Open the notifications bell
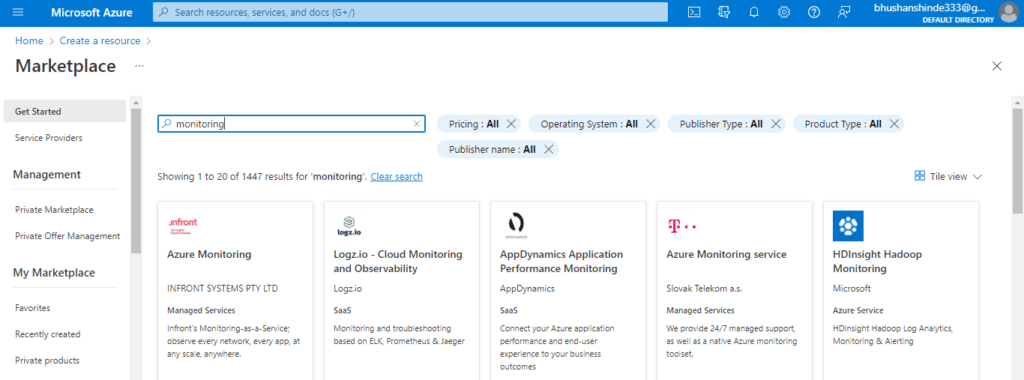 point(754,12)
